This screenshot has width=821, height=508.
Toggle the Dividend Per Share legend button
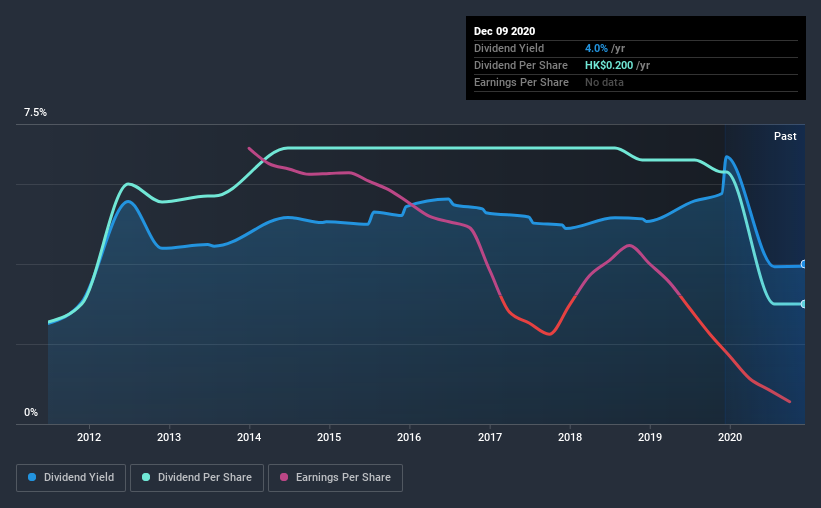(x=197, y=478)
